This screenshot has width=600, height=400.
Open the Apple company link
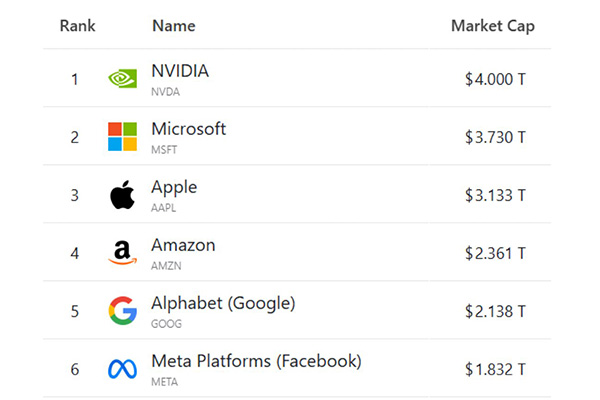[x=174, y=187]
